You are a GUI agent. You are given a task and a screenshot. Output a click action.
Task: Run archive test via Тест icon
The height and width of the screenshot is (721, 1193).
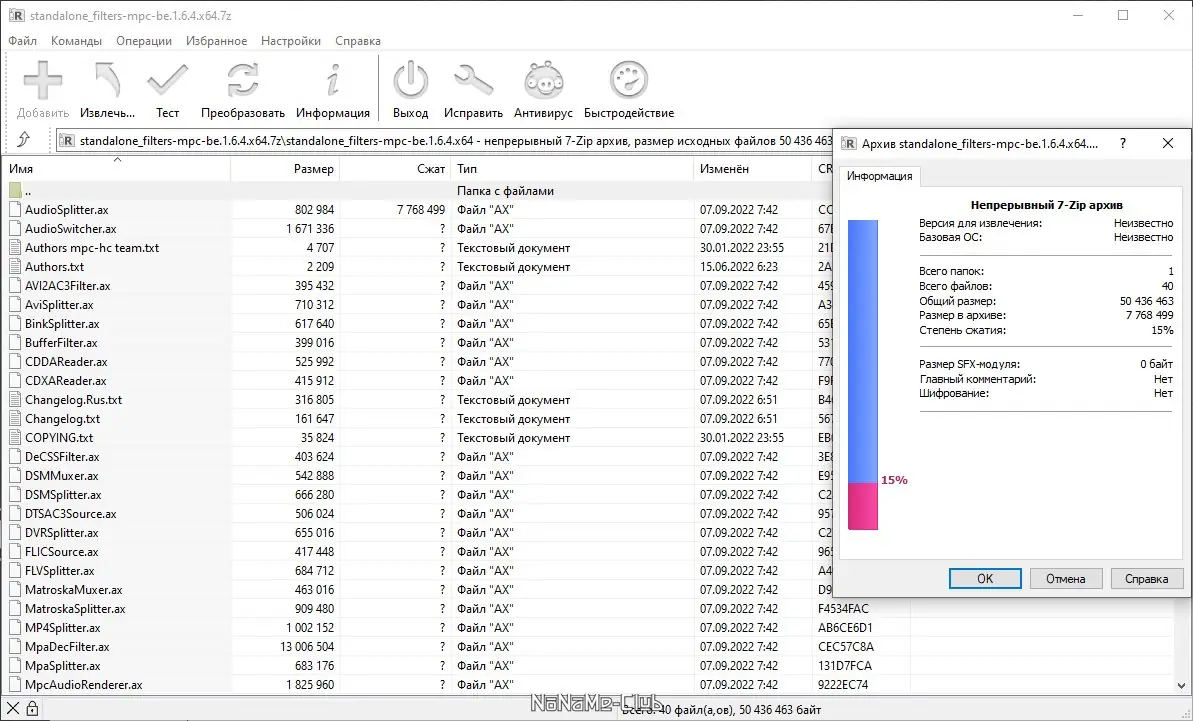click(x=167, y=80)
